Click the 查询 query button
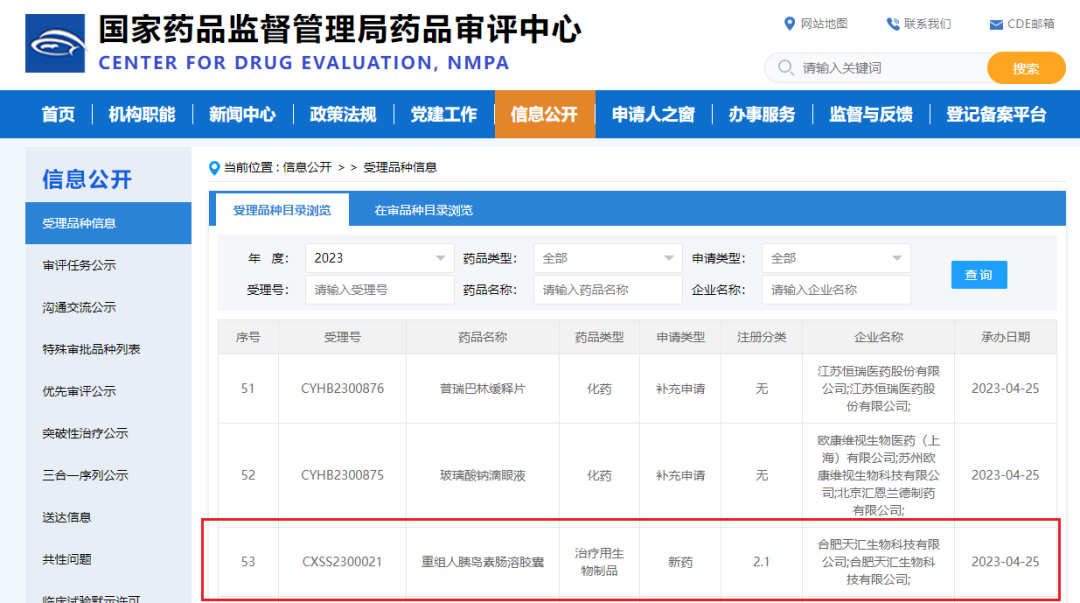Image resolution: width=1080 pixels, height=603 pixels. click(978, 275)
